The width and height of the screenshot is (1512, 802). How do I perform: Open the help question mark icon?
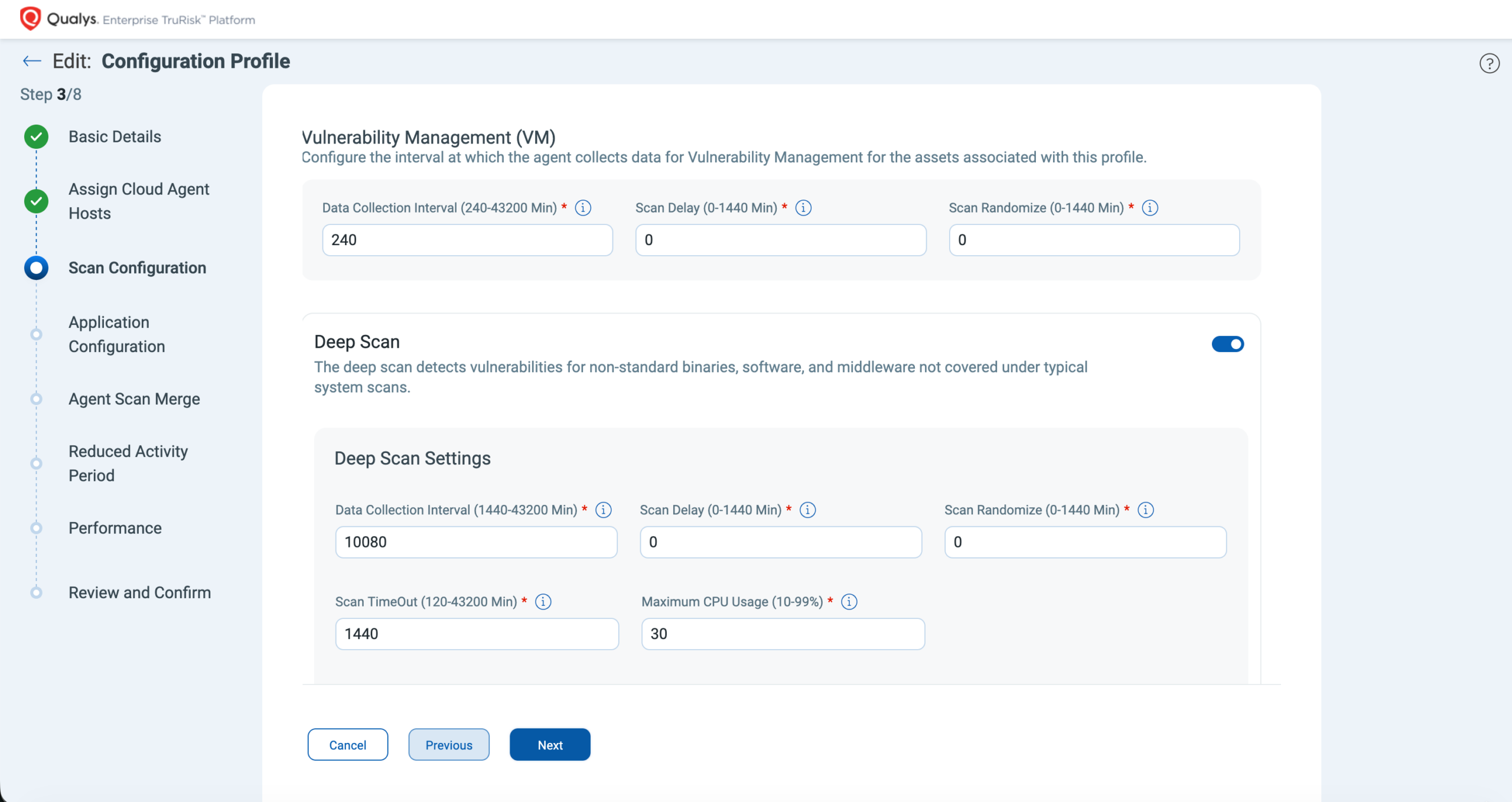tap(1489, 63)
